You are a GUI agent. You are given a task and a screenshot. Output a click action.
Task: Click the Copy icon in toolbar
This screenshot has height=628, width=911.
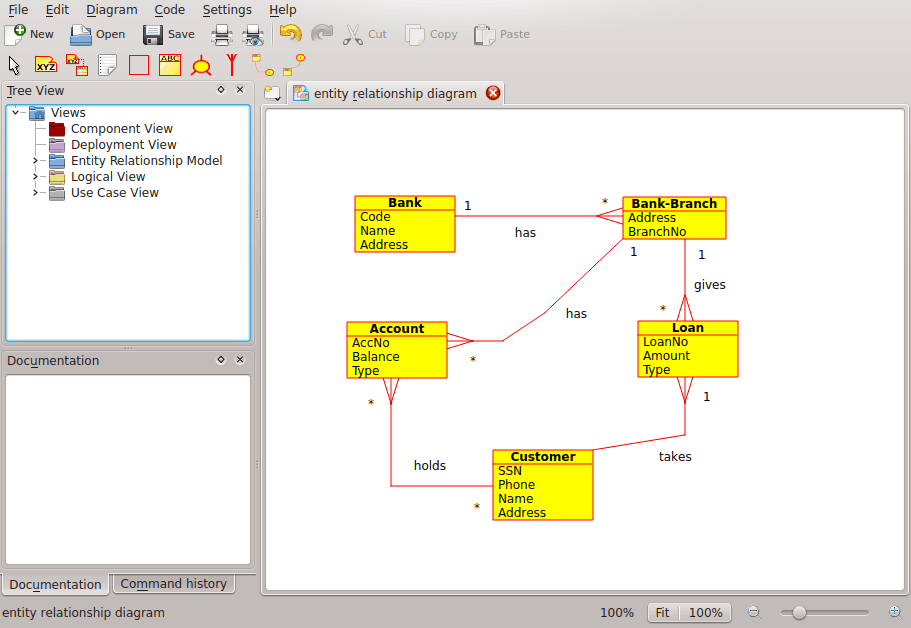(x=415, y=34)
